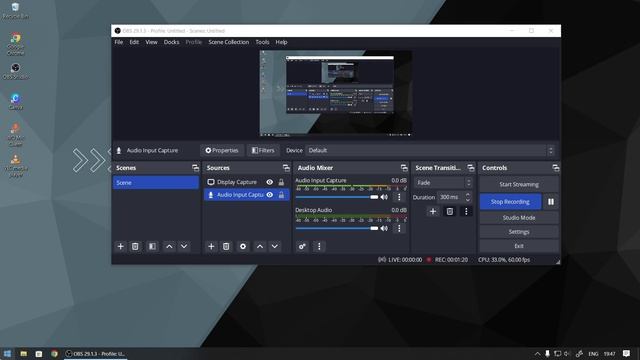
Task: Open the Scene Collection menu
Action: coord(229,42)
